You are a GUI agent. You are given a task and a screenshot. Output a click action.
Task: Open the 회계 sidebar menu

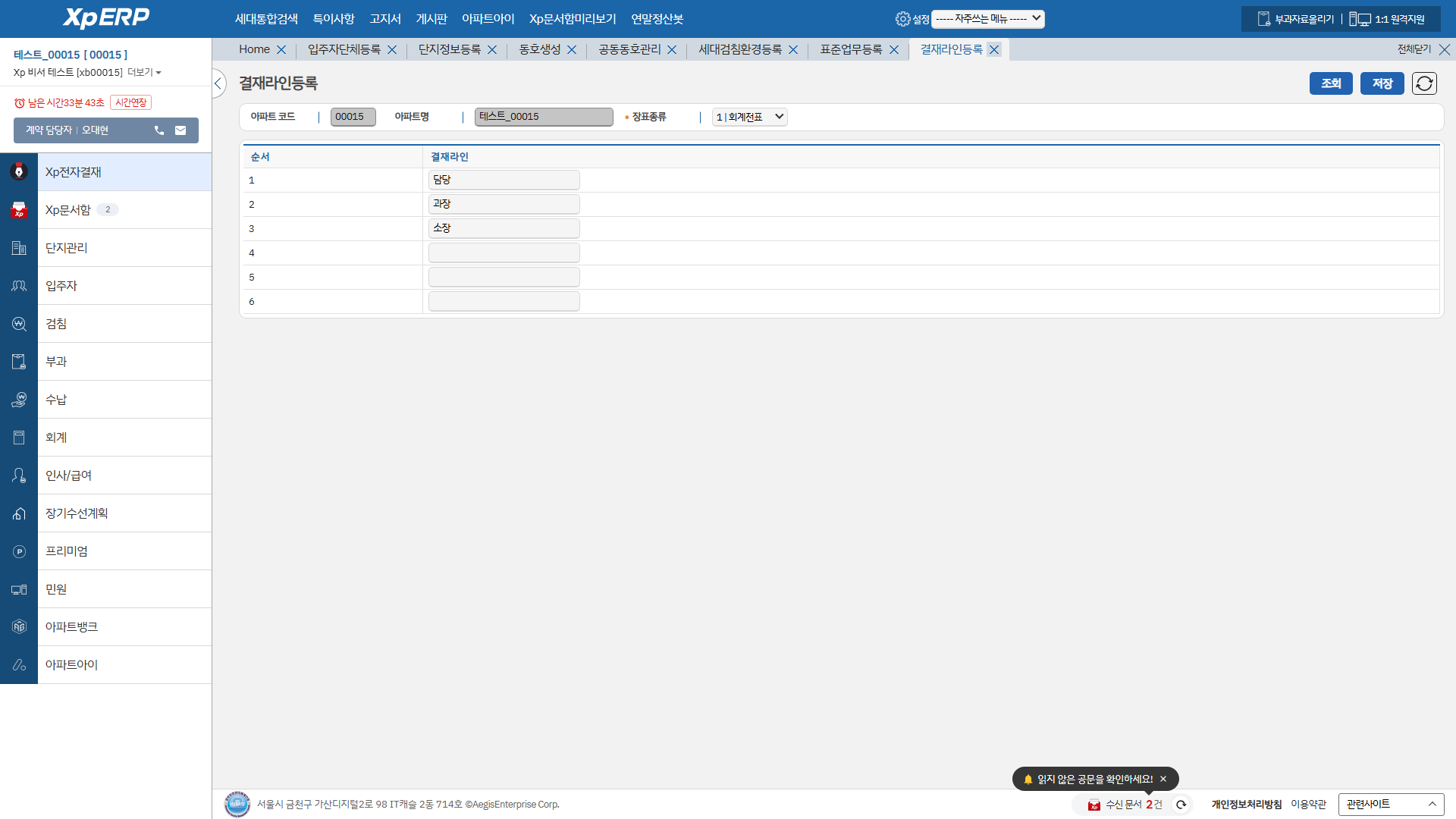(x=56, y=438)
